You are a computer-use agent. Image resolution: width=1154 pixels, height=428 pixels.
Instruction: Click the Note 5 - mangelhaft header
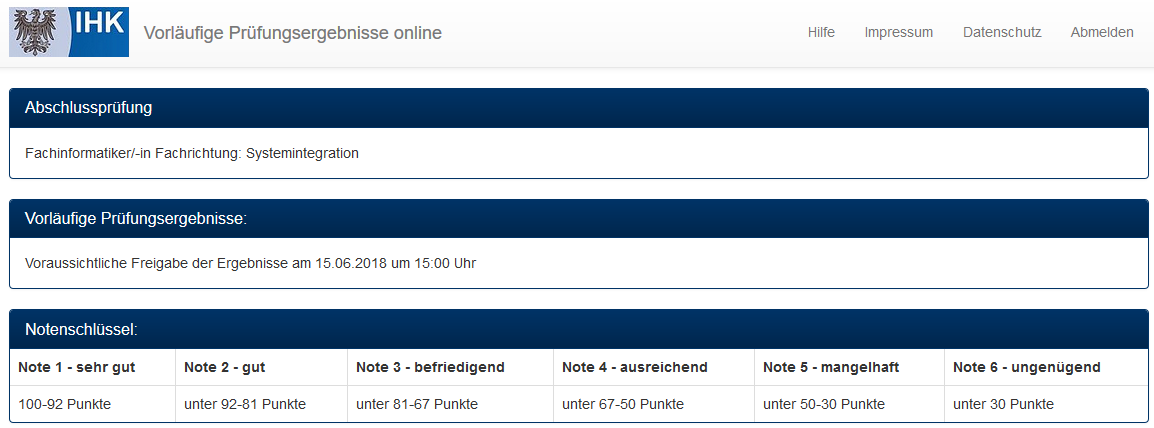click(x=830, y=367)
